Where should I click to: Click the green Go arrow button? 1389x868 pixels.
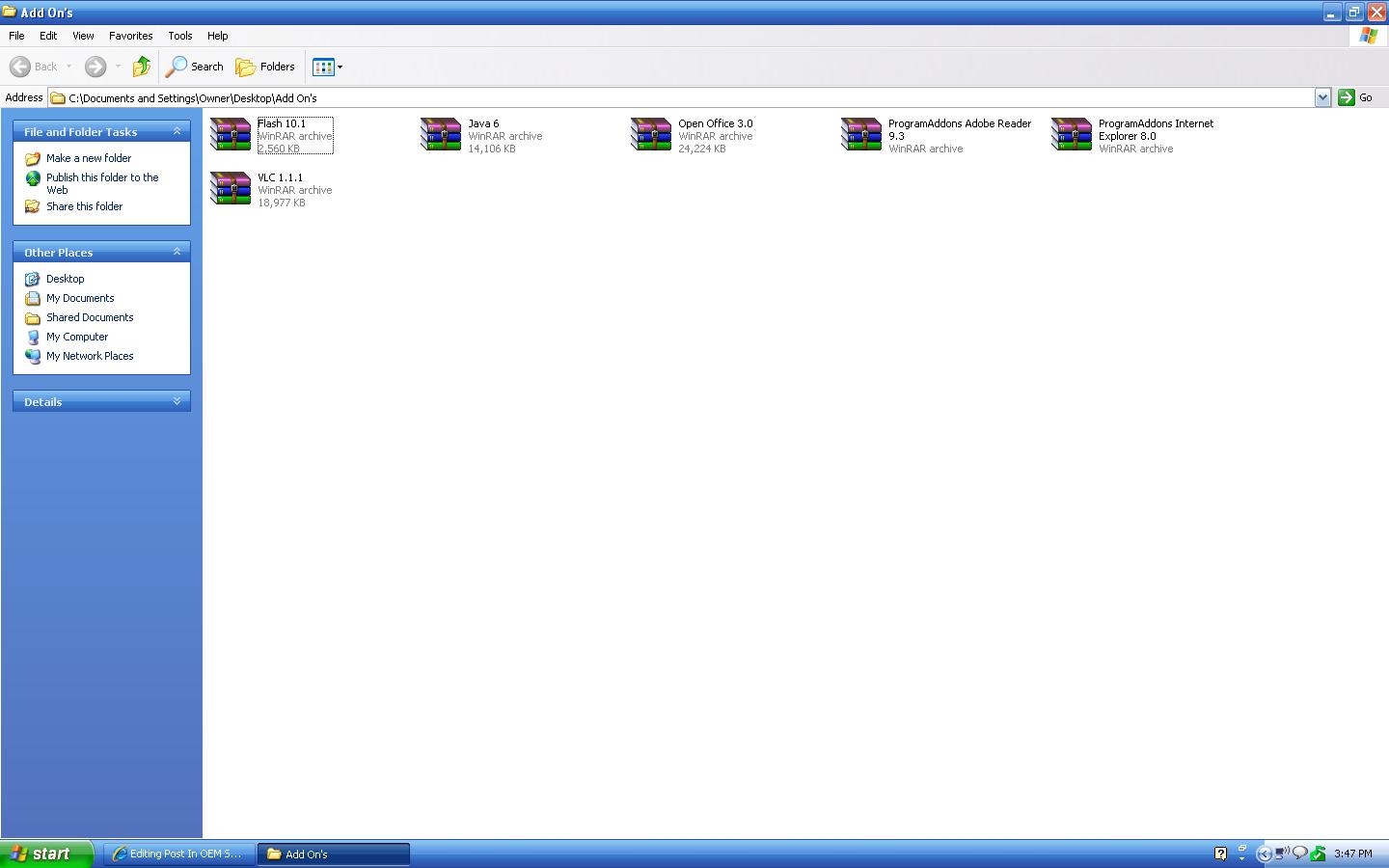pos(1347,97)
